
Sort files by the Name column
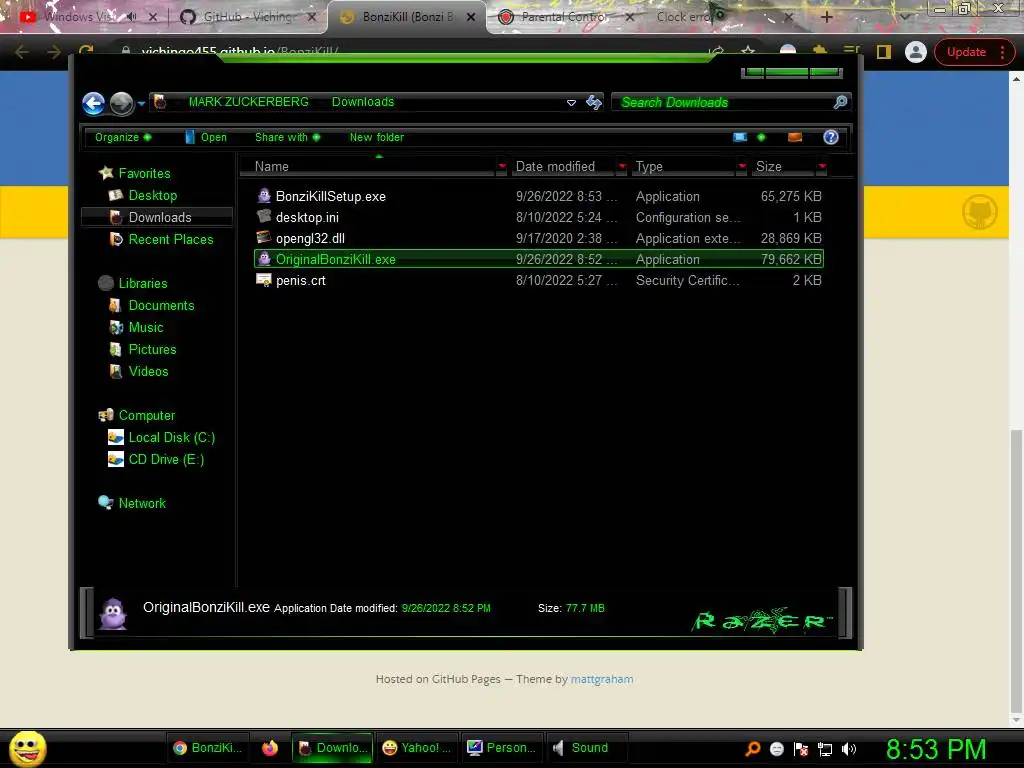coord(369,167)
